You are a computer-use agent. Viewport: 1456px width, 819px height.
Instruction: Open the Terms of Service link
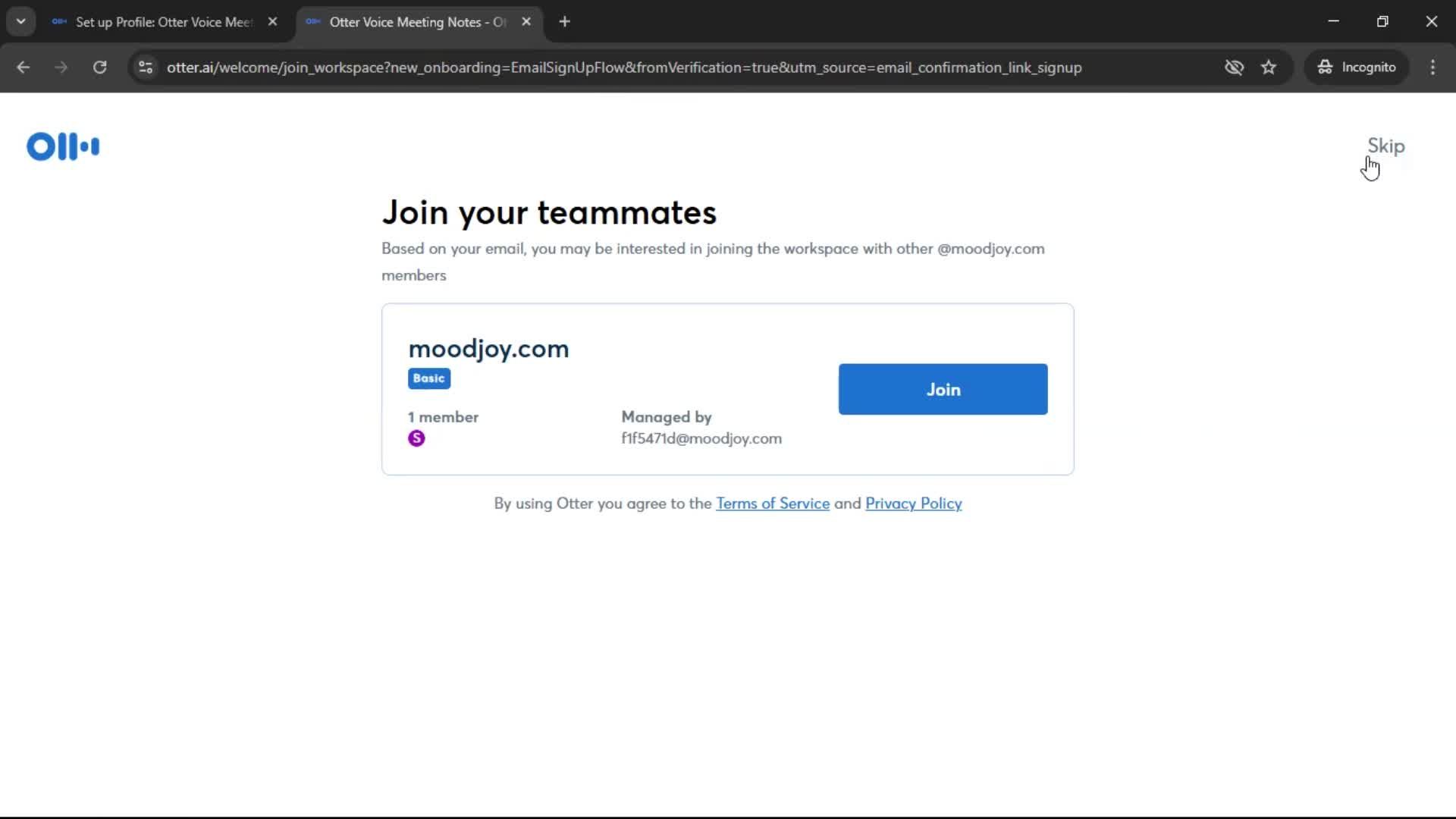[773, 504]
